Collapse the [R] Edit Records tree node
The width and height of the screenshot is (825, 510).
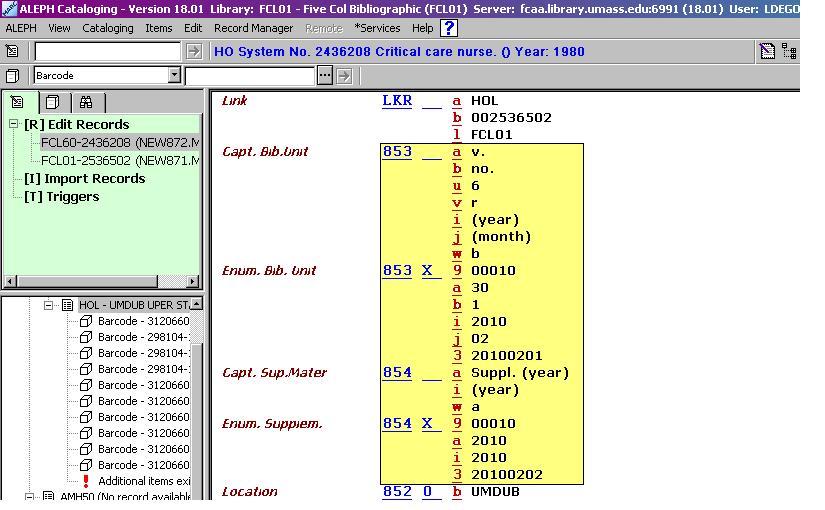coord(14,125)
